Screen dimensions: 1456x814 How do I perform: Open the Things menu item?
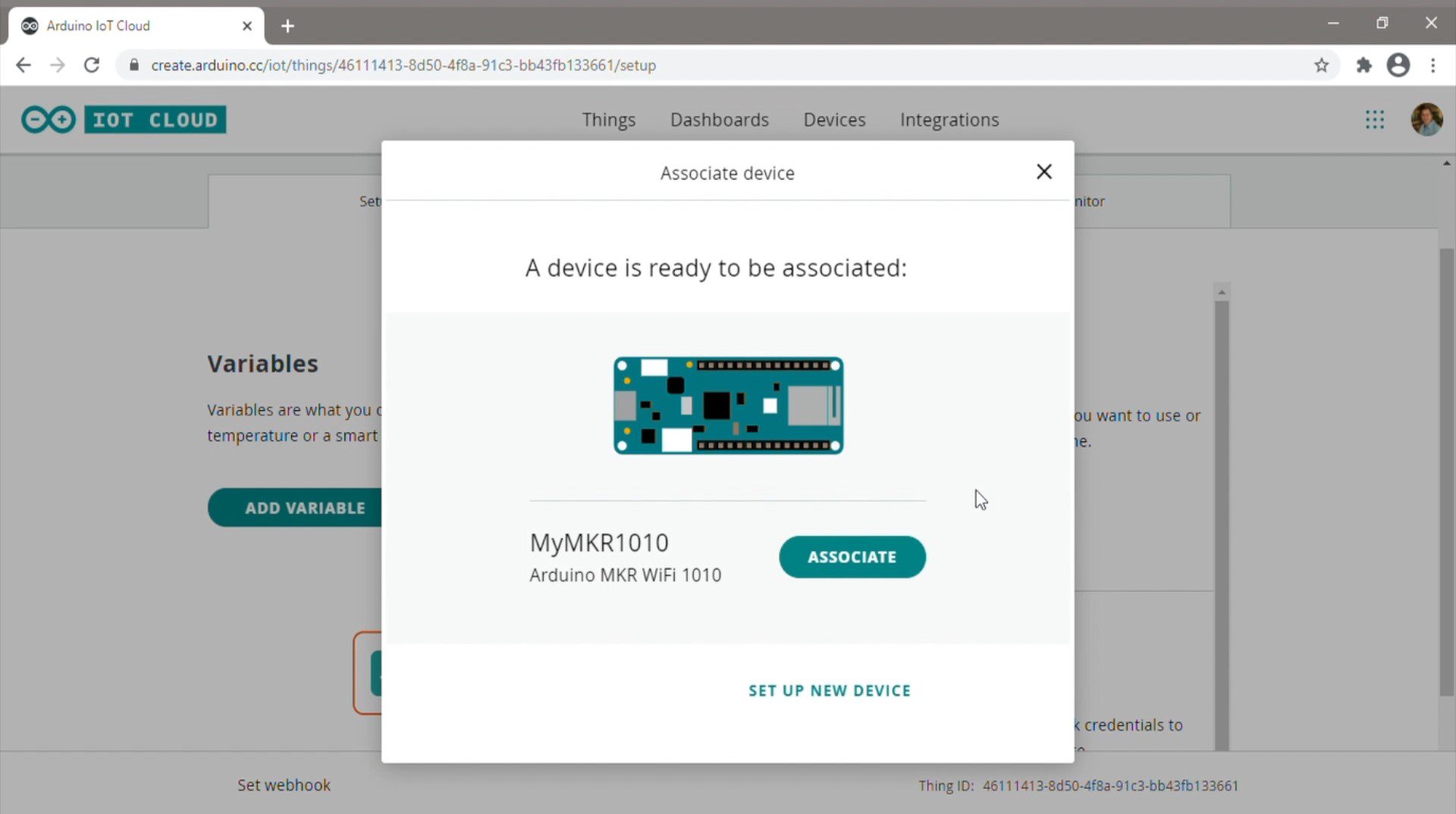pos(608,120)
